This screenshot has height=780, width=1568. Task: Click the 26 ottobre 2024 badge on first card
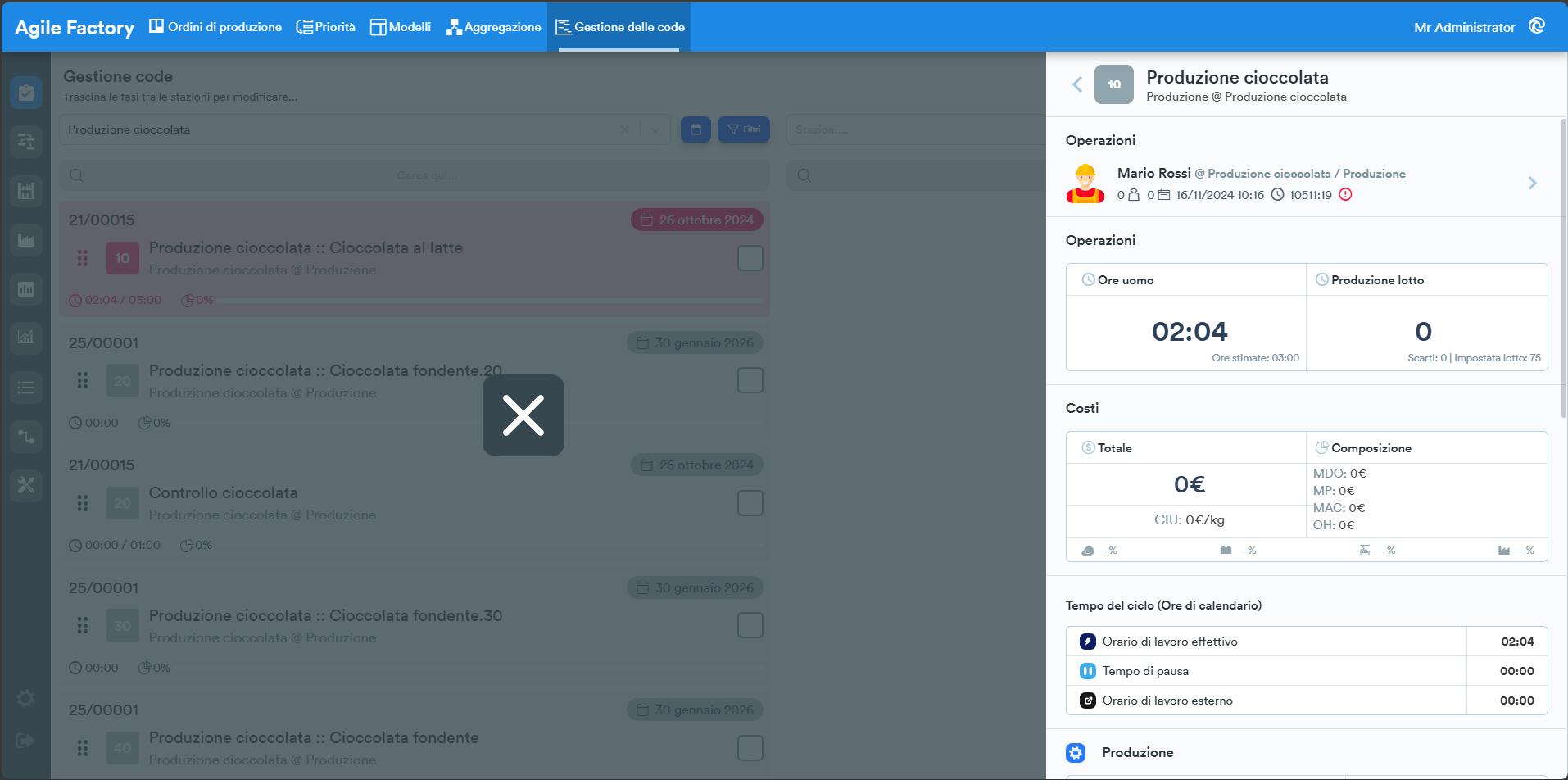pyautogui.click(x=697, y=220)
